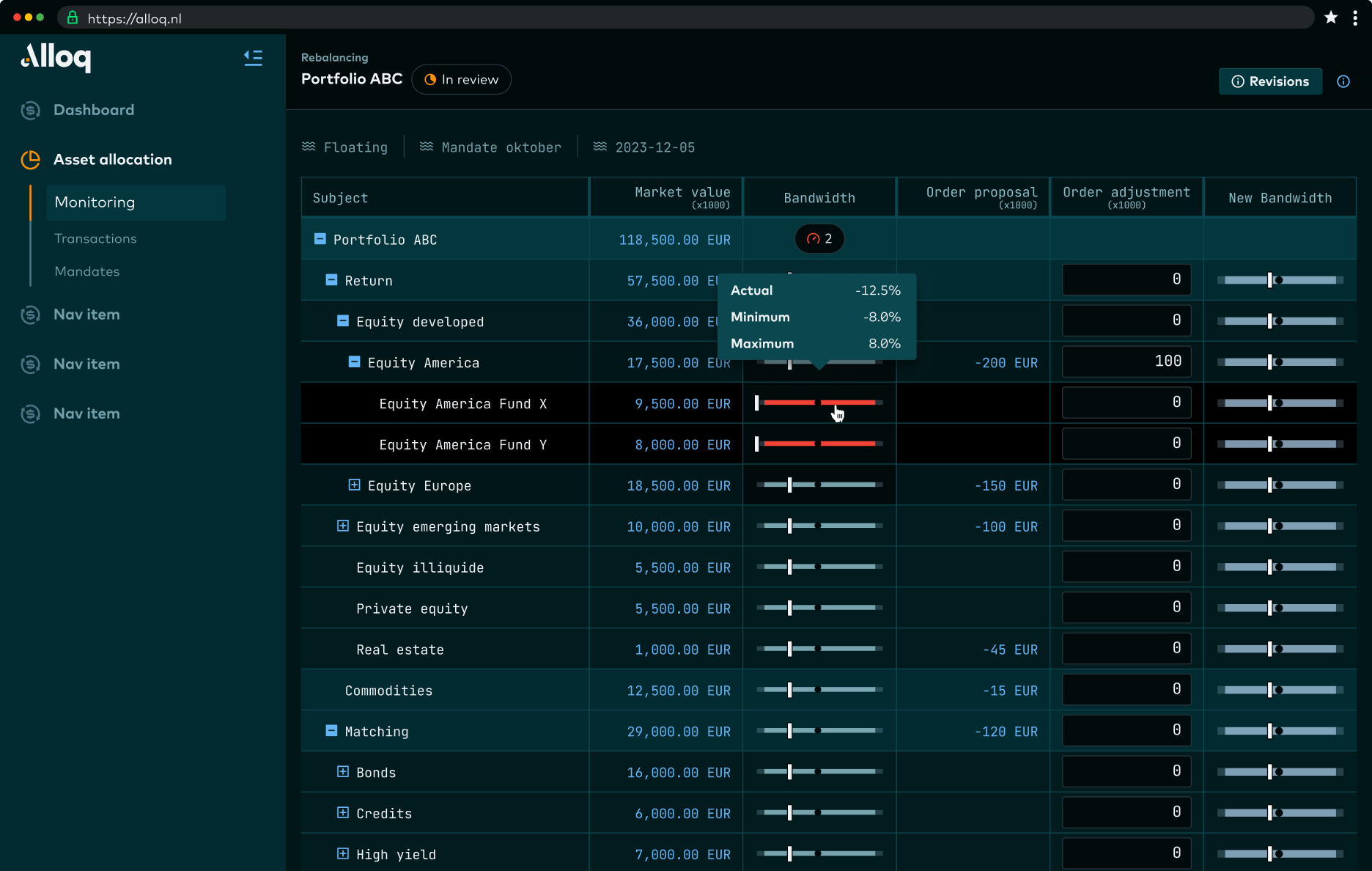Click Return row new bandwidth slider

pos(1280,280)
